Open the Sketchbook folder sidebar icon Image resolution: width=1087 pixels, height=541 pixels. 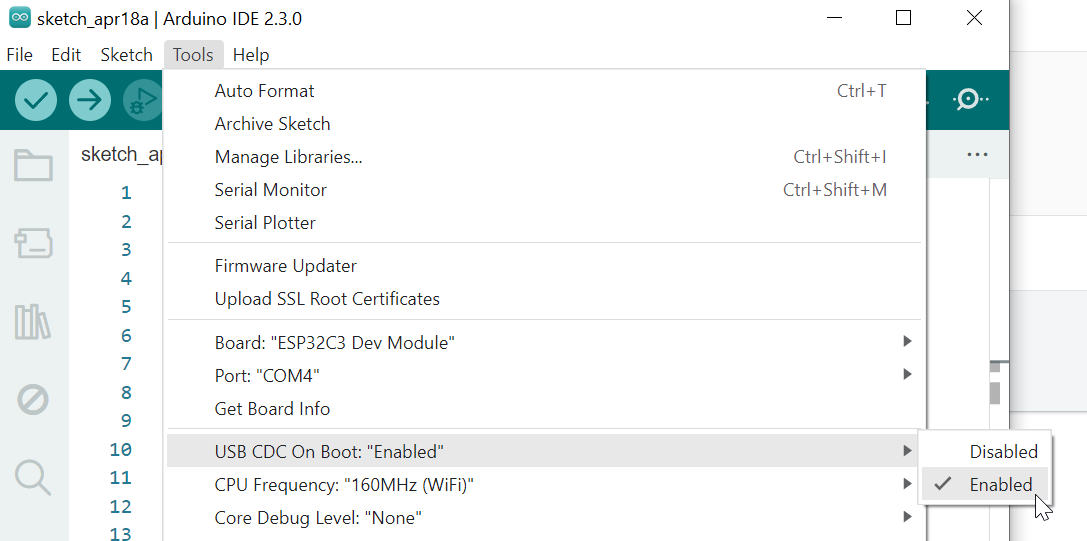point(33,166)
